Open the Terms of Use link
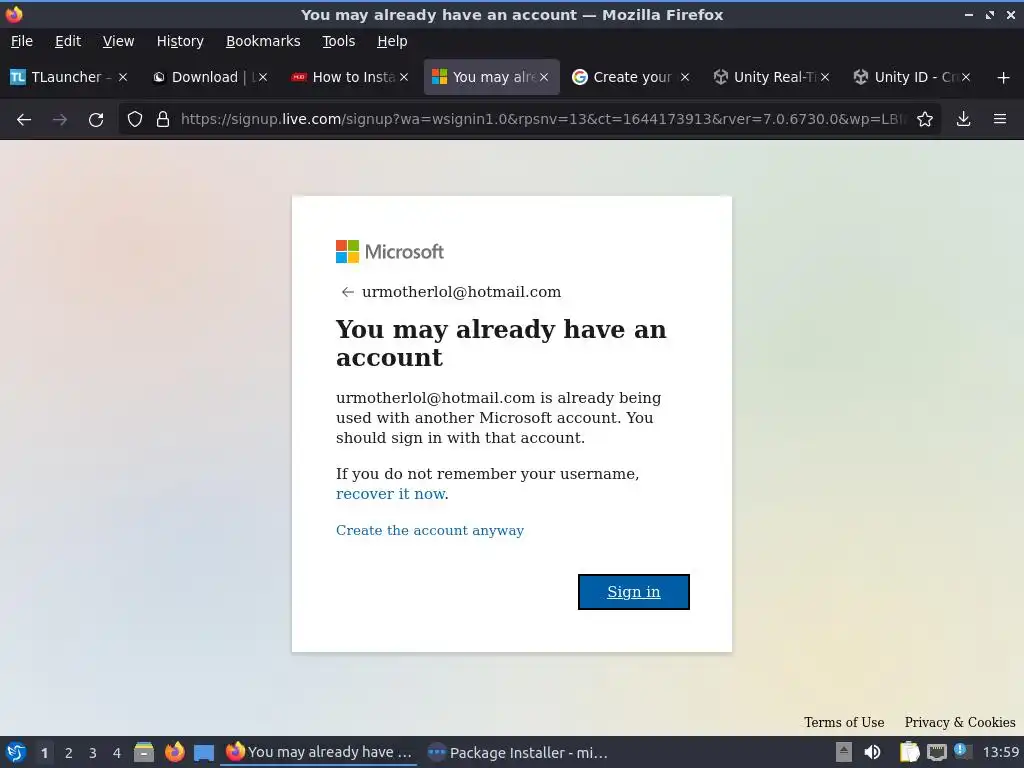The image size is (1024, 768). (844, 722)
